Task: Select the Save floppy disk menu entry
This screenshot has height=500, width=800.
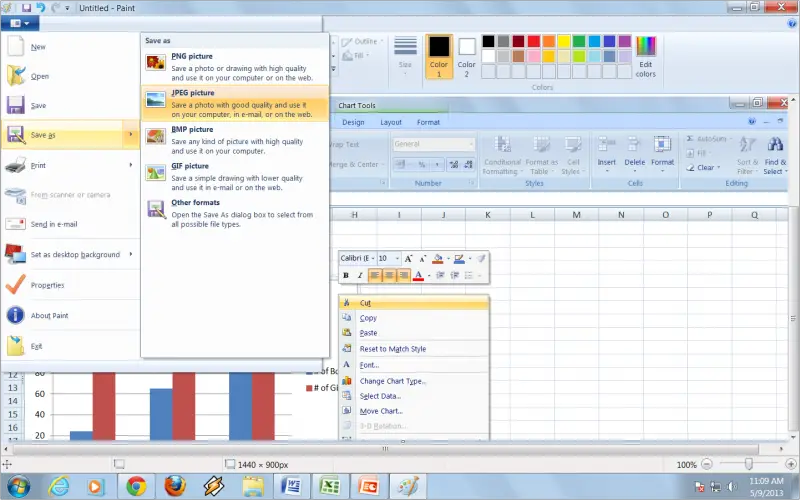Action: coord(70,106)
